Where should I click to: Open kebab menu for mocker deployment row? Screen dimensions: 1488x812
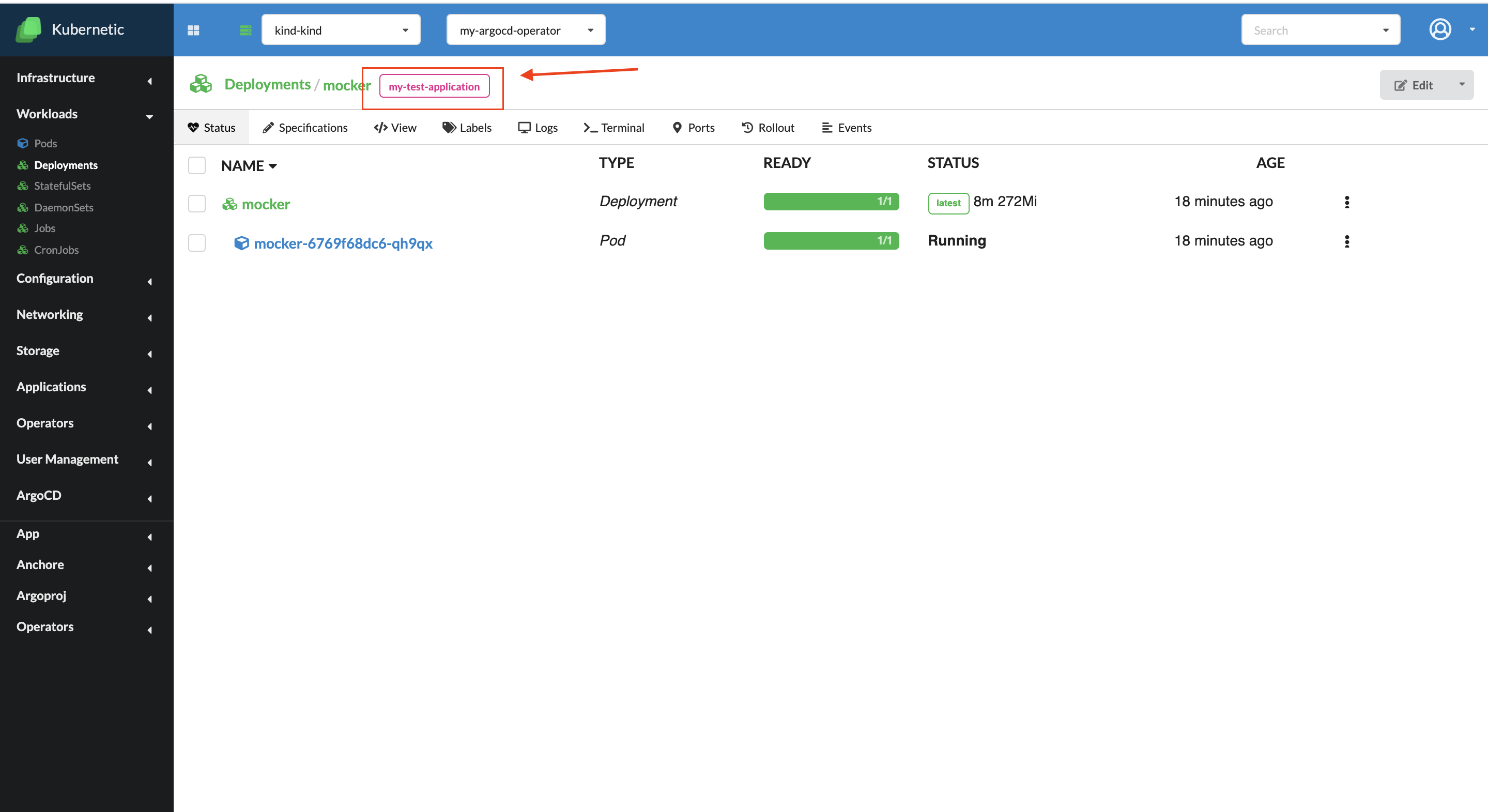pyautogui.click(x=1346, y=202)
